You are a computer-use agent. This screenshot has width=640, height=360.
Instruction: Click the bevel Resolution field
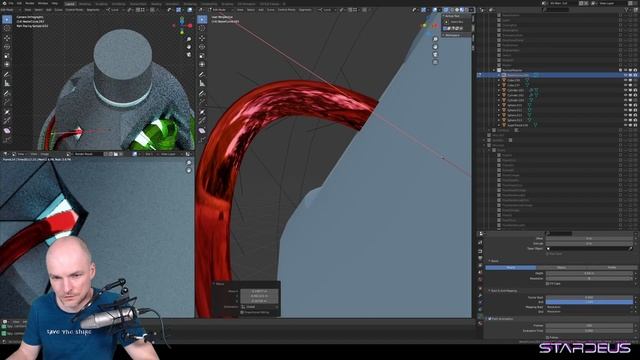589,278
